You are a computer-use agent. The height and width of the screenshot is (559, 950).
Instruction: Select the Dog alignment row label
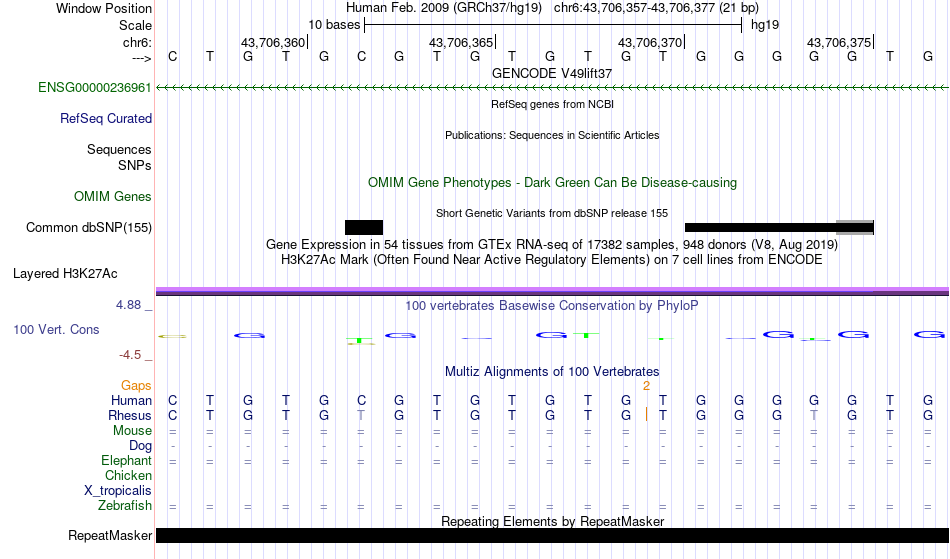141,446
